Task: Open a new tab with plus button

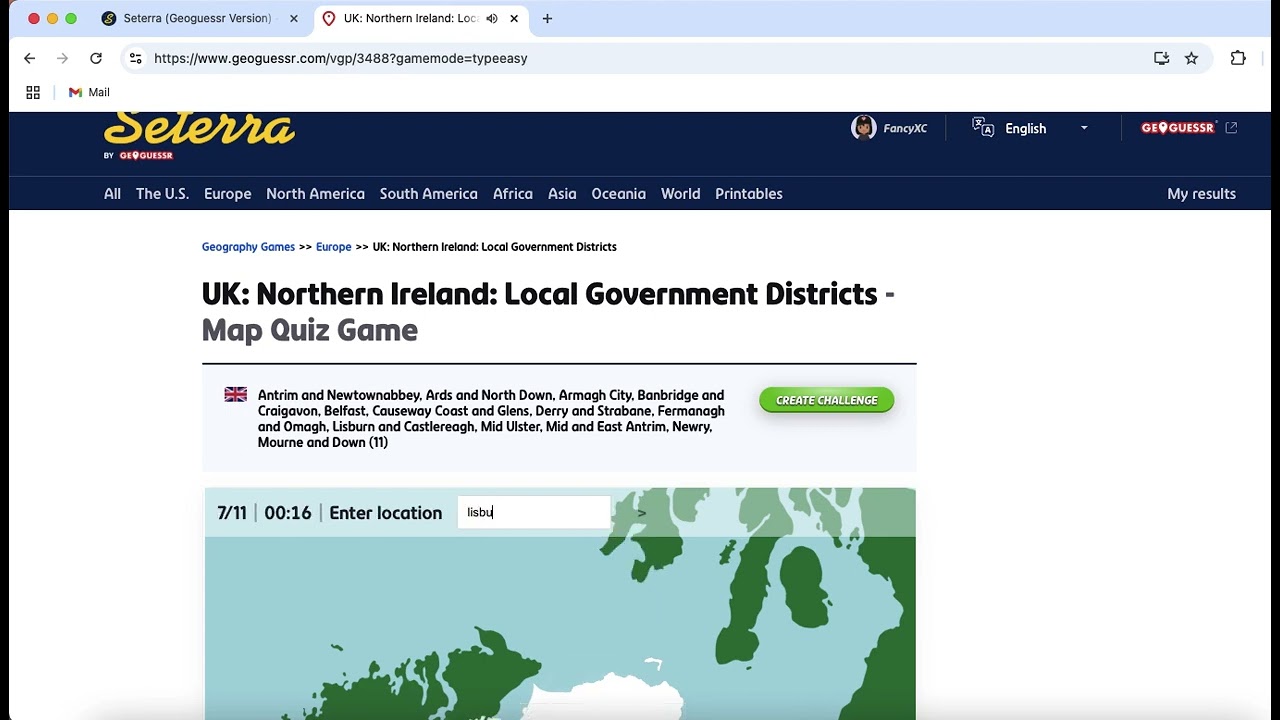Action: [547, 18]
